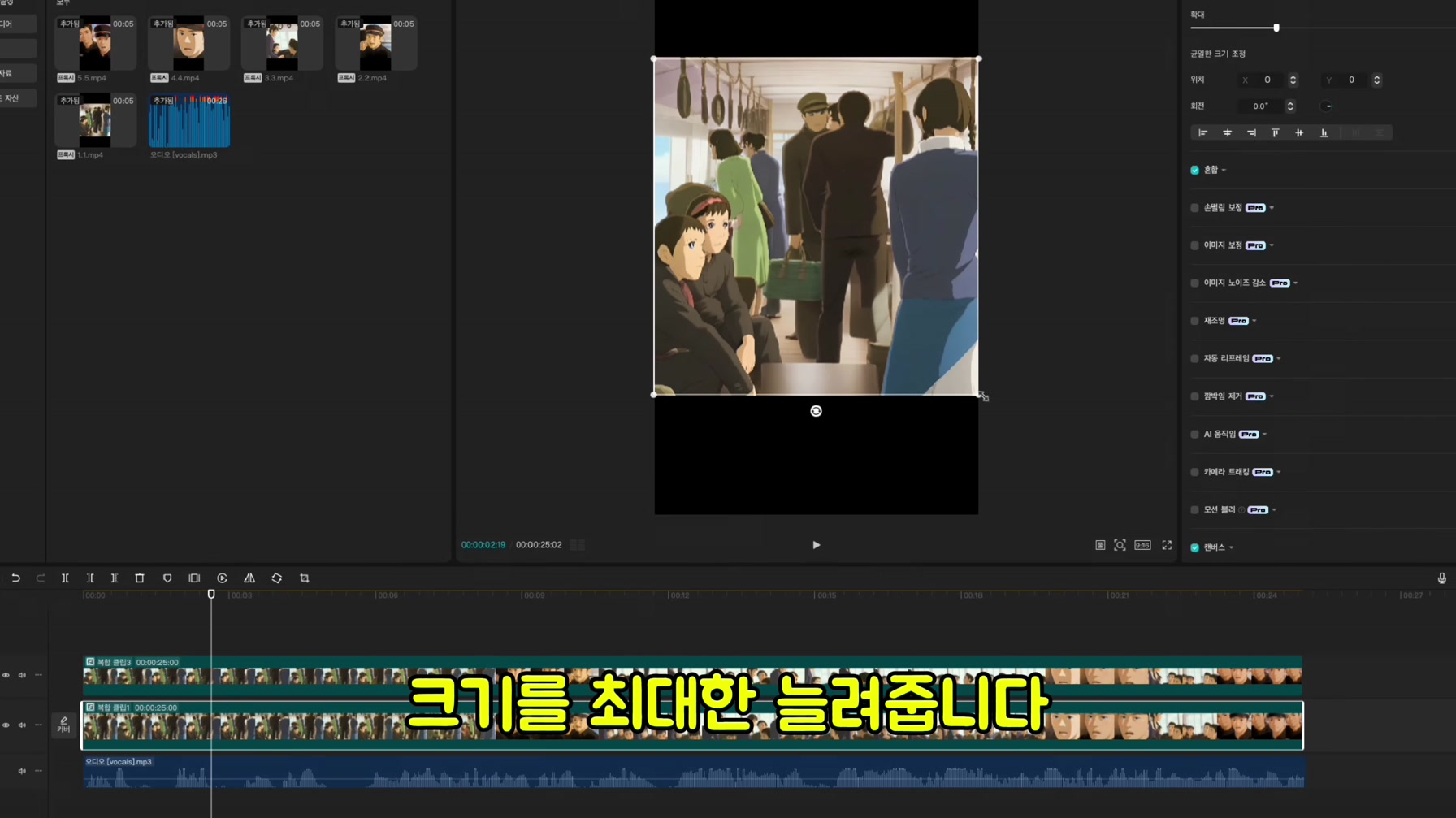The image size is (1456, 818).
Task: Expand the 캔버스 section arrow
Action: coord(1232,547)
